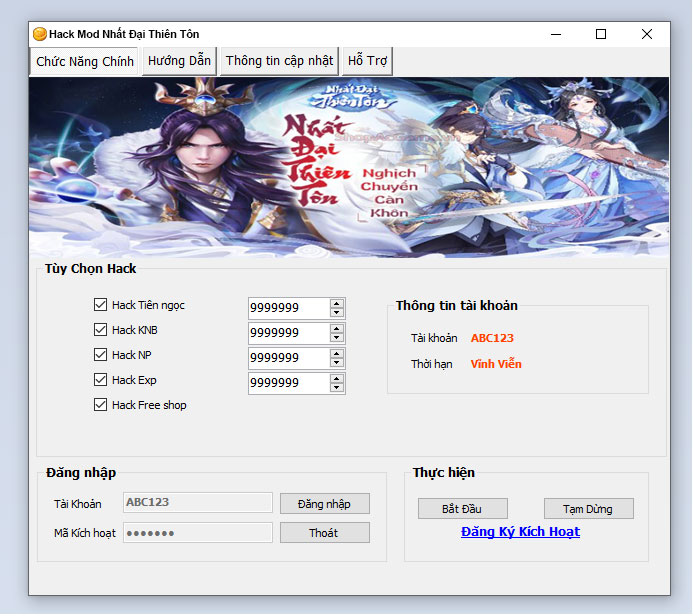Open the Hỗ Trợ tab
The image size is (693, 616).
[367, 61]
